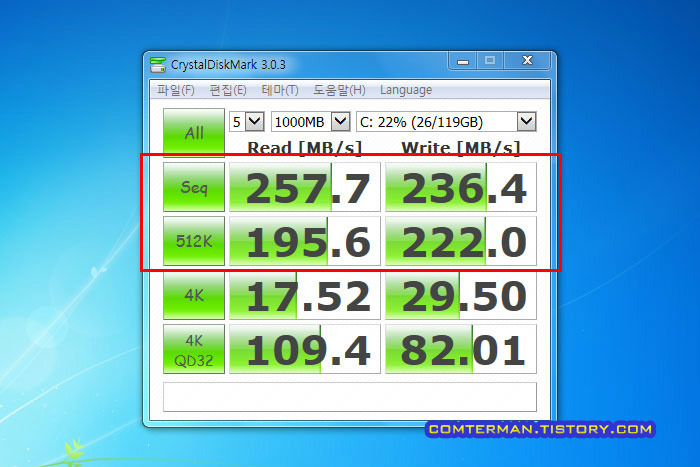Click the 4K read result 17.52
The image size is (700, 467).
pyautogui.click(x=305, y=296)
